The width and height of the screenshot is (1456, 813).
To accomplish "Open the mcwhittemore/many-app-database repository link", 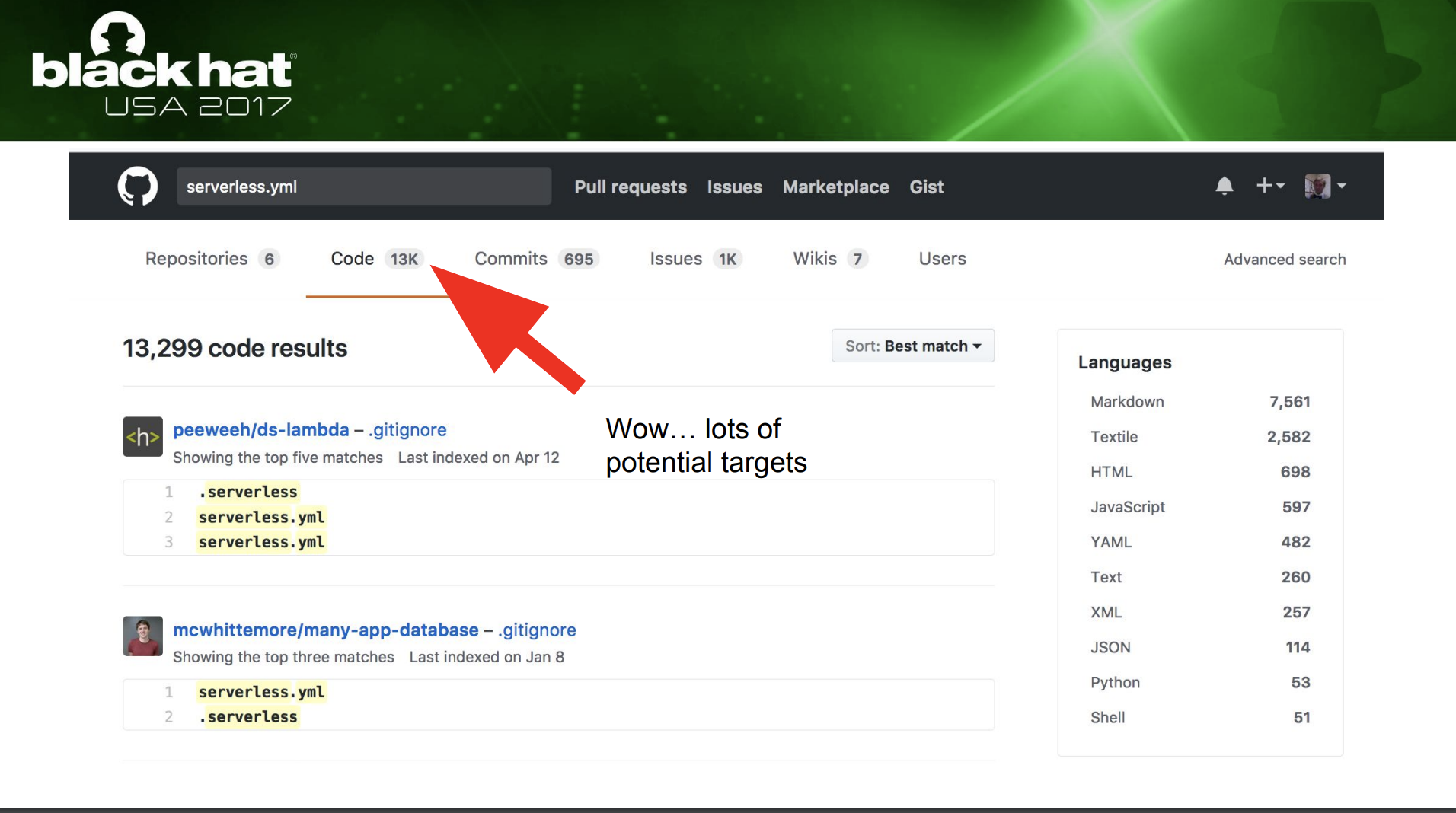I will point(326,630).
